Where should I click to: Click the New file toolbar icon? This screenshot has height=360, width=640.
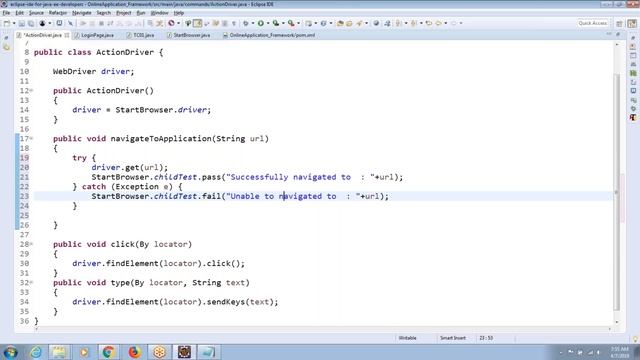click(7, 23)
